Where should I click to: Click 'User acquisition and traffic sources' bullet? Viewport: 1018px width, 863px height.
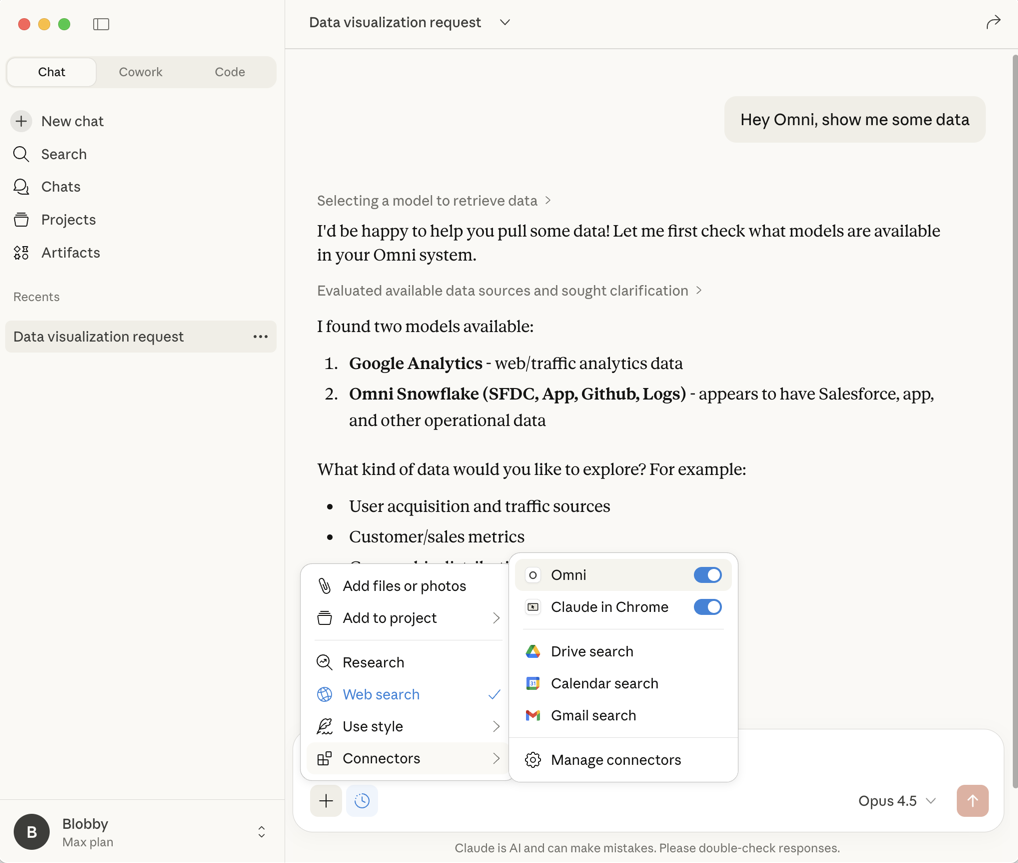tap(479, 506)
